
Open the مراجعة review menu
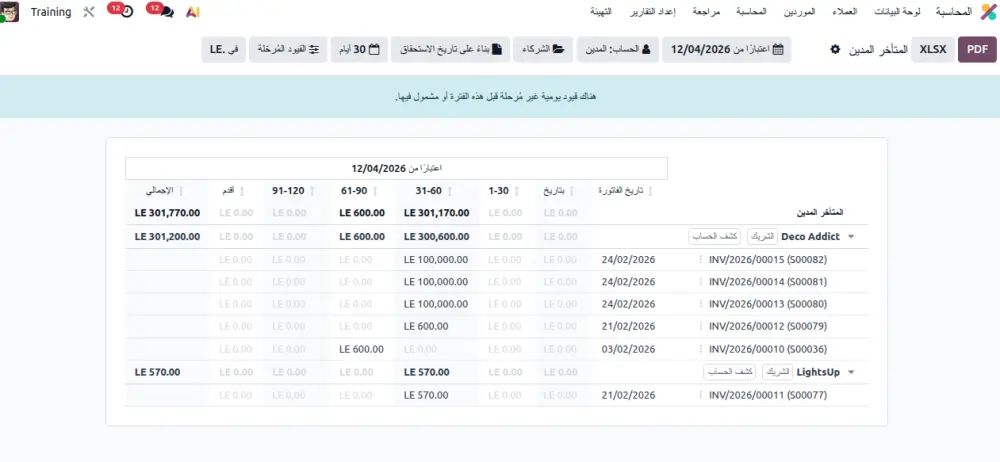click(707, 12)
